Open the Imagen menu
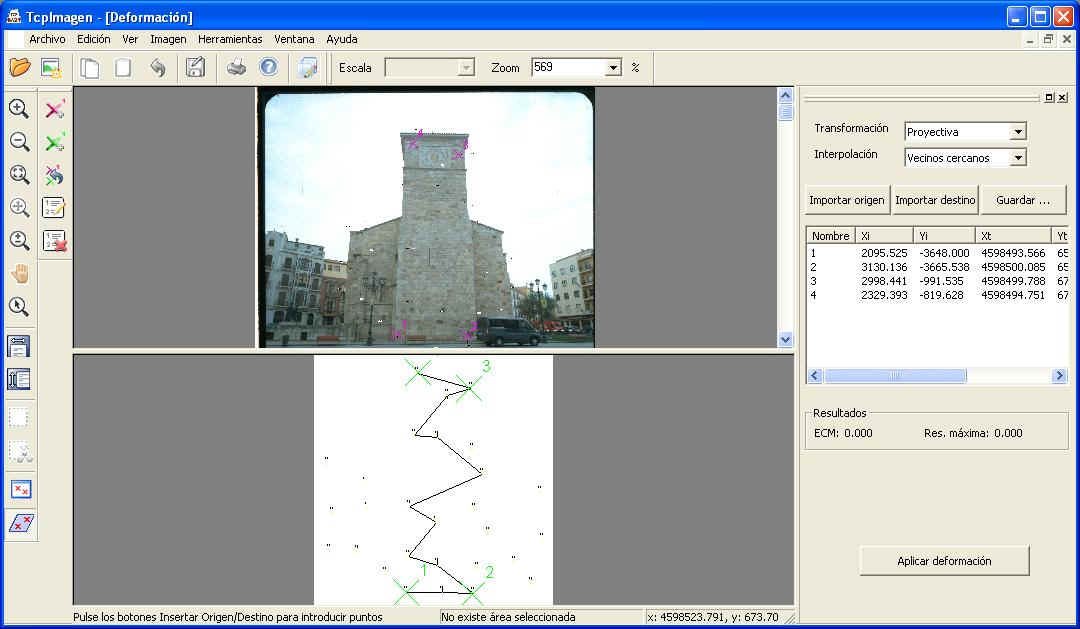1080x629 pixels. point(168,39)
